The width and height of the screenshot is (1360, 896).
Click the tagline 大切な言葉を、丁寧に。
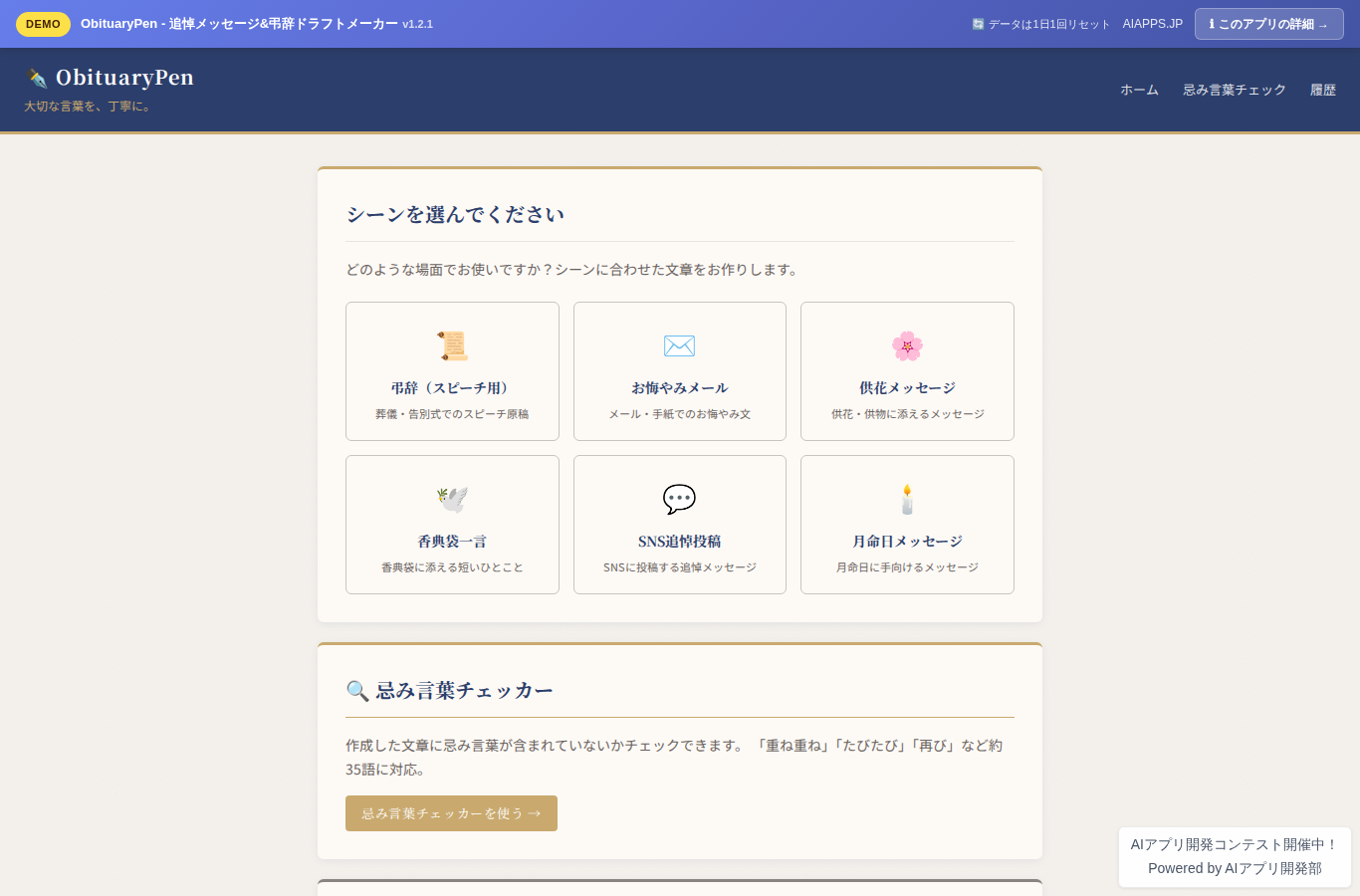[90, 107]
